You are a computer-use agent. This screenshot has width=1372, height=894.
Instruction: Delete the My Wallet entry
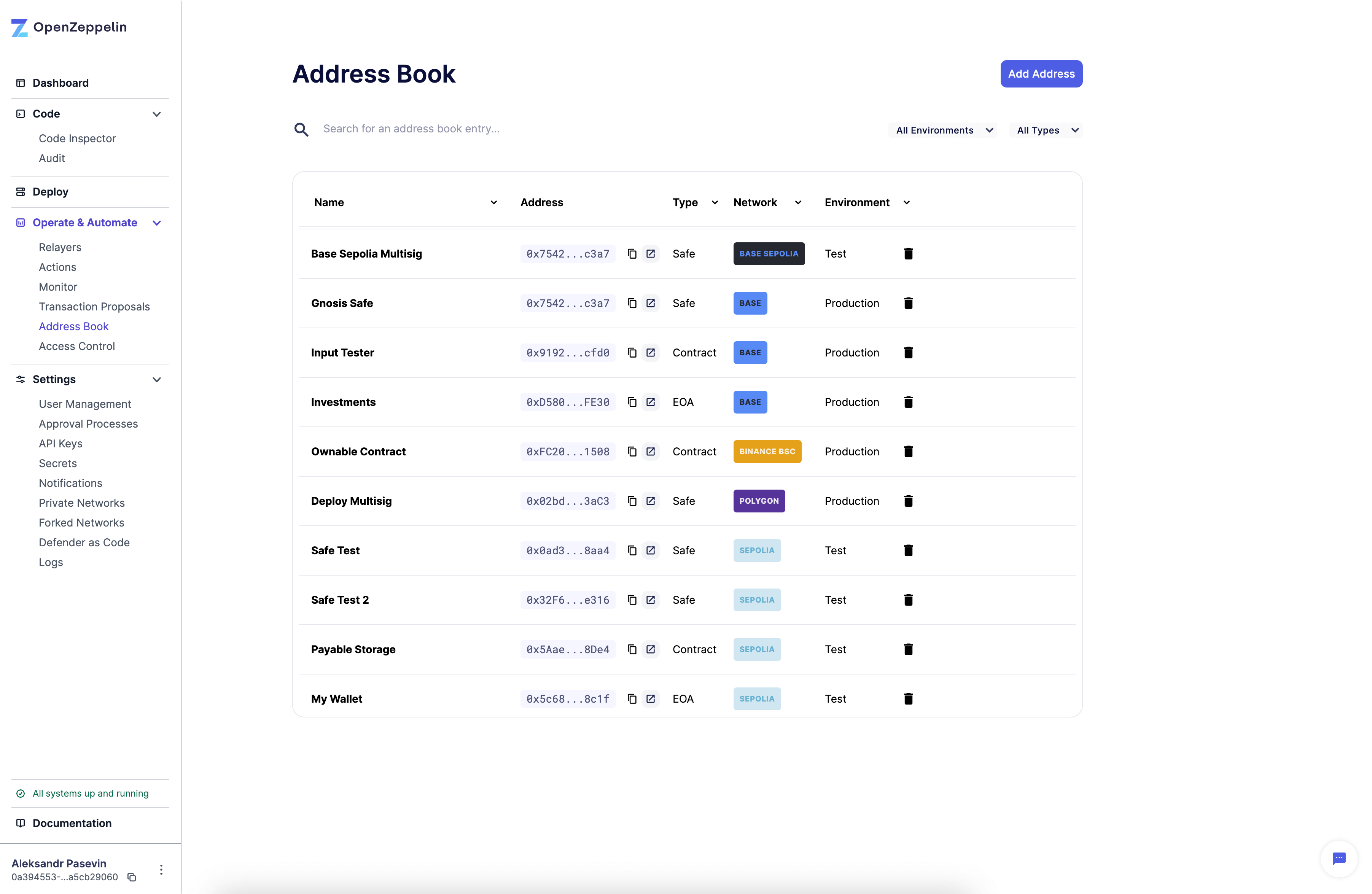pyautogui.click(x=909, y=698)
